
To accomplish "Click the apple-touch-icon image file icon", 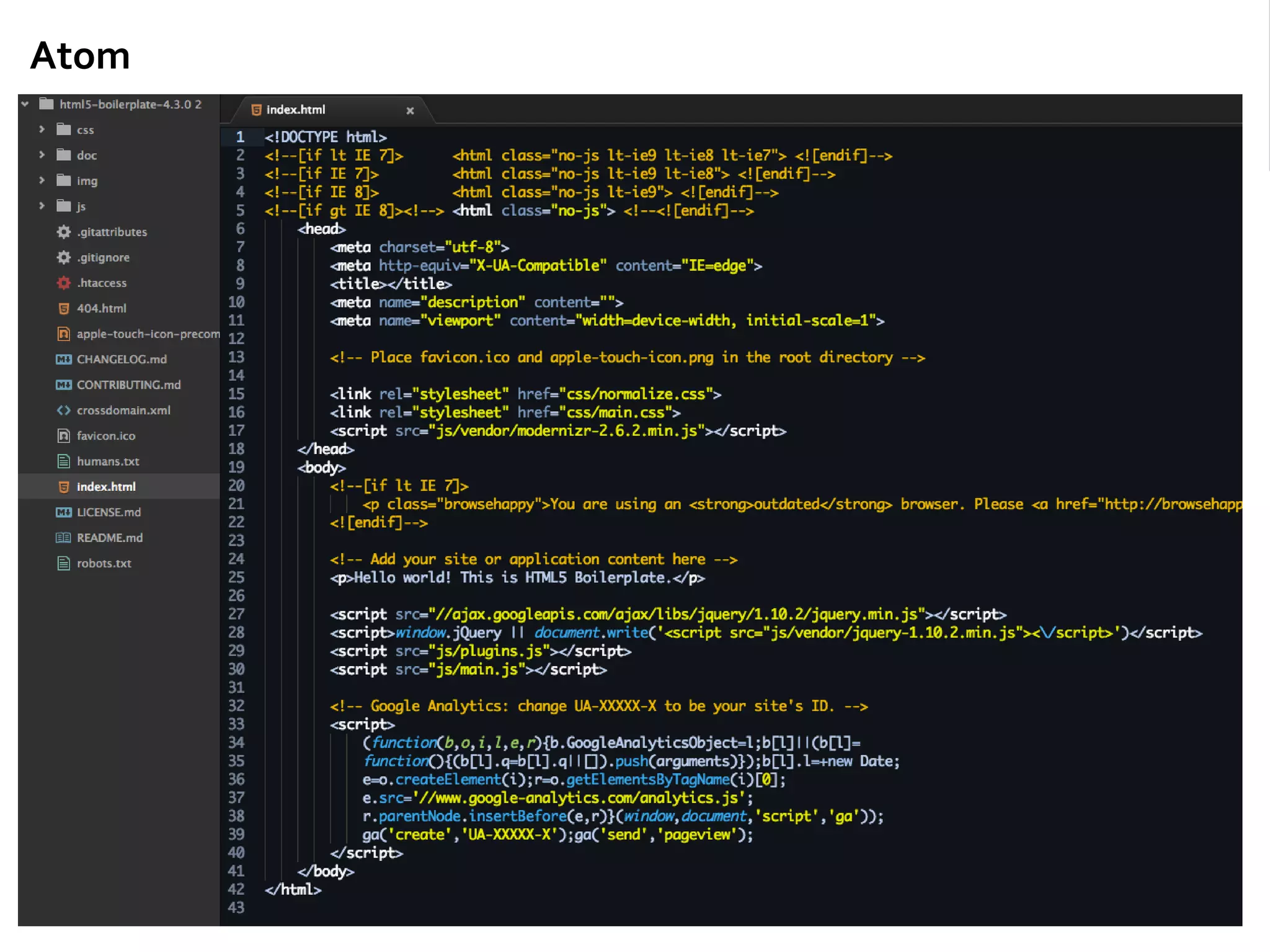I will tap(63, 334).
